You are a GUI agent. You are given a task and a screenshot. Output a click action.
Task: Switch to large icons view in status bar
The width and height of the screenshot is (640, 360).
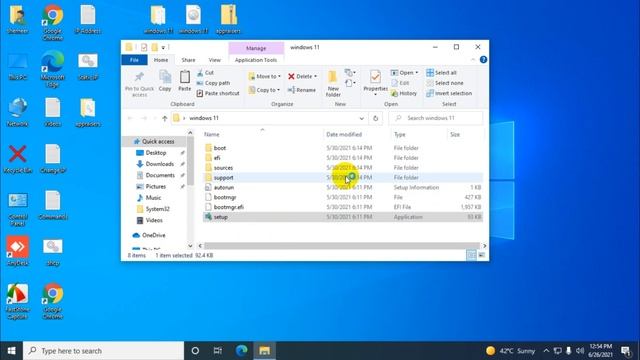point(482,256)
